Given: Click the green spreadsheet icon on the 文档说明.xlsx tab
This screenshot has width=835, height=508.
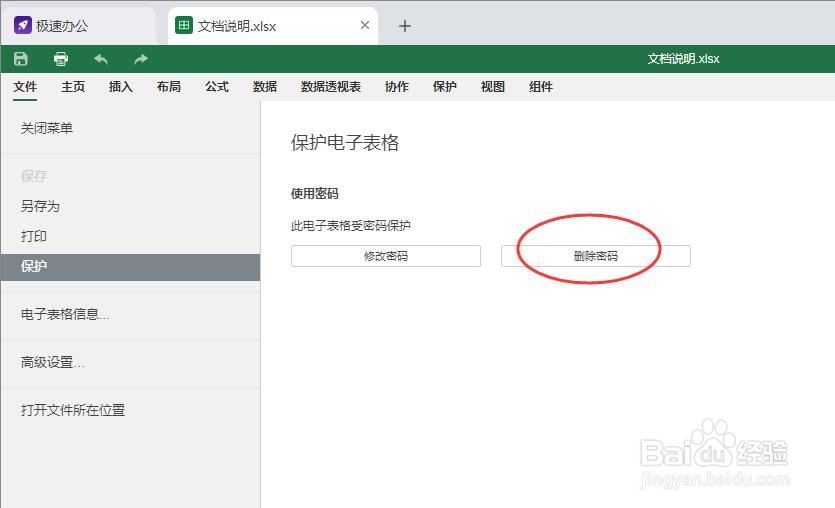Looking at the screenshot, I should tap(184, 25).
